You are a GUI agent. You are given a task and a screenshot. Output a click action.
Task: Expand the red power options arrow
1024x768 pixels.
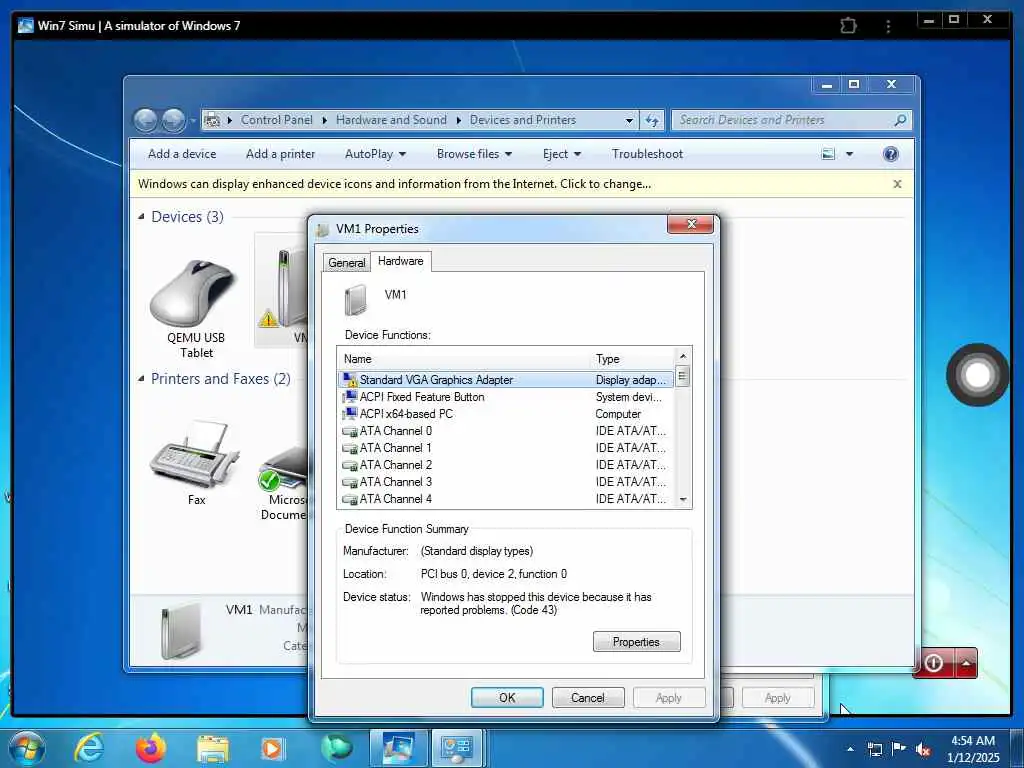point(965,663)
